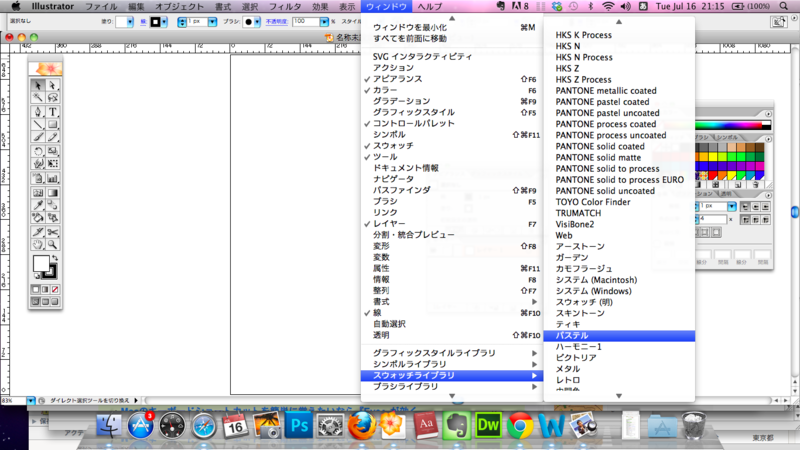Open Photoshop from the Dock
This screenshot has height=450, width=800.
click(298, 425)
